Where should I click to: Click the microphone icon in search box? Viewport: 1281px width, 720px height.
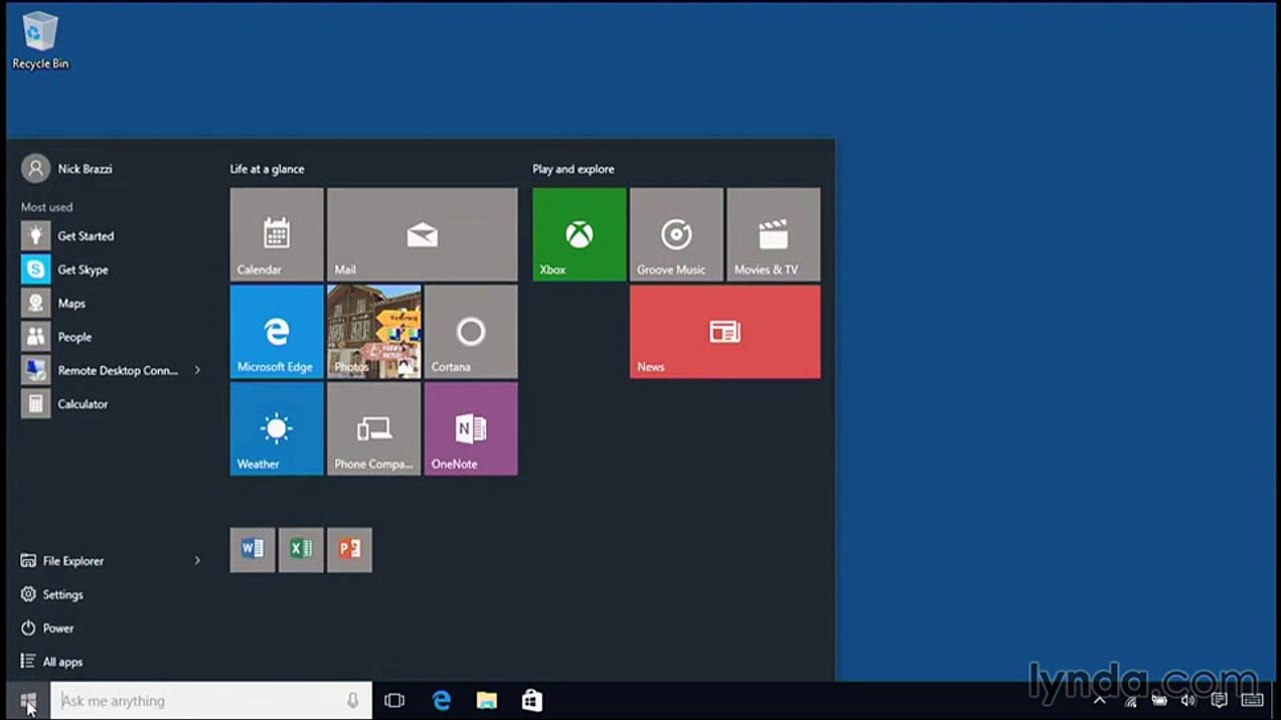click(x=353, y=701)
